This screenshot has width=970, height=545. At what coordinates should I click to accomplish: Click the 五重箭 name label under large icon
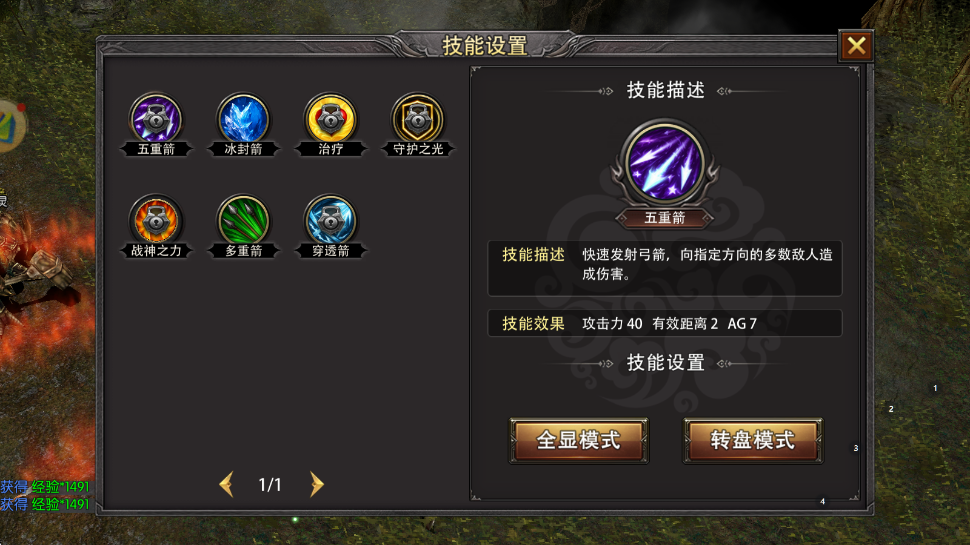click(665, 218)
